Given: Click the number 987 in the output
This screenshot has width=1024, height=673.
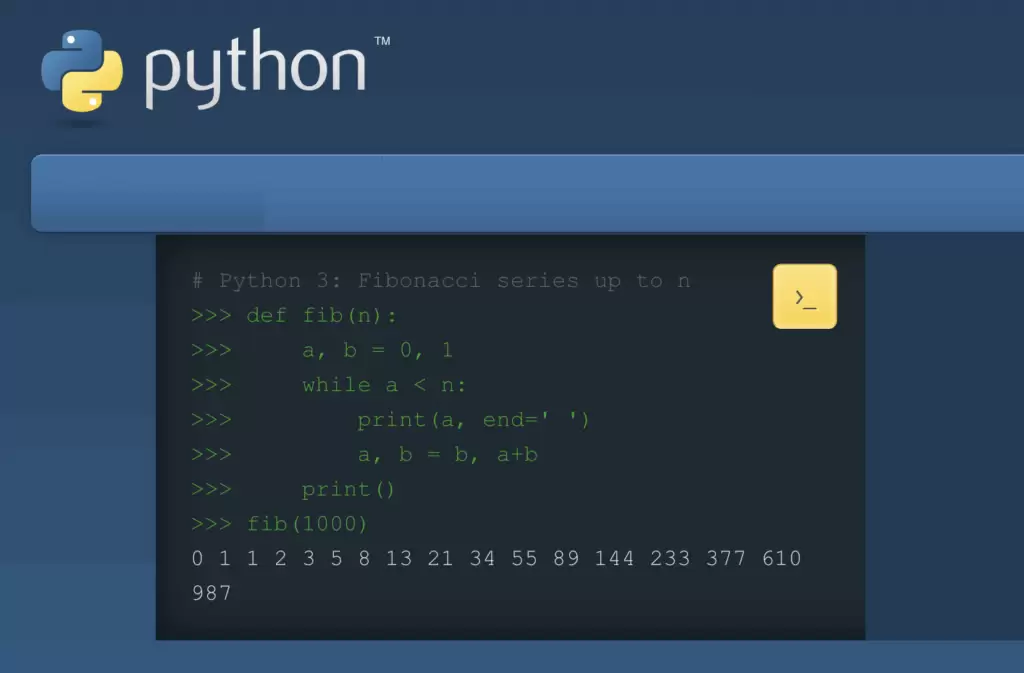Looking at the screenshot, I should point(211,593).
